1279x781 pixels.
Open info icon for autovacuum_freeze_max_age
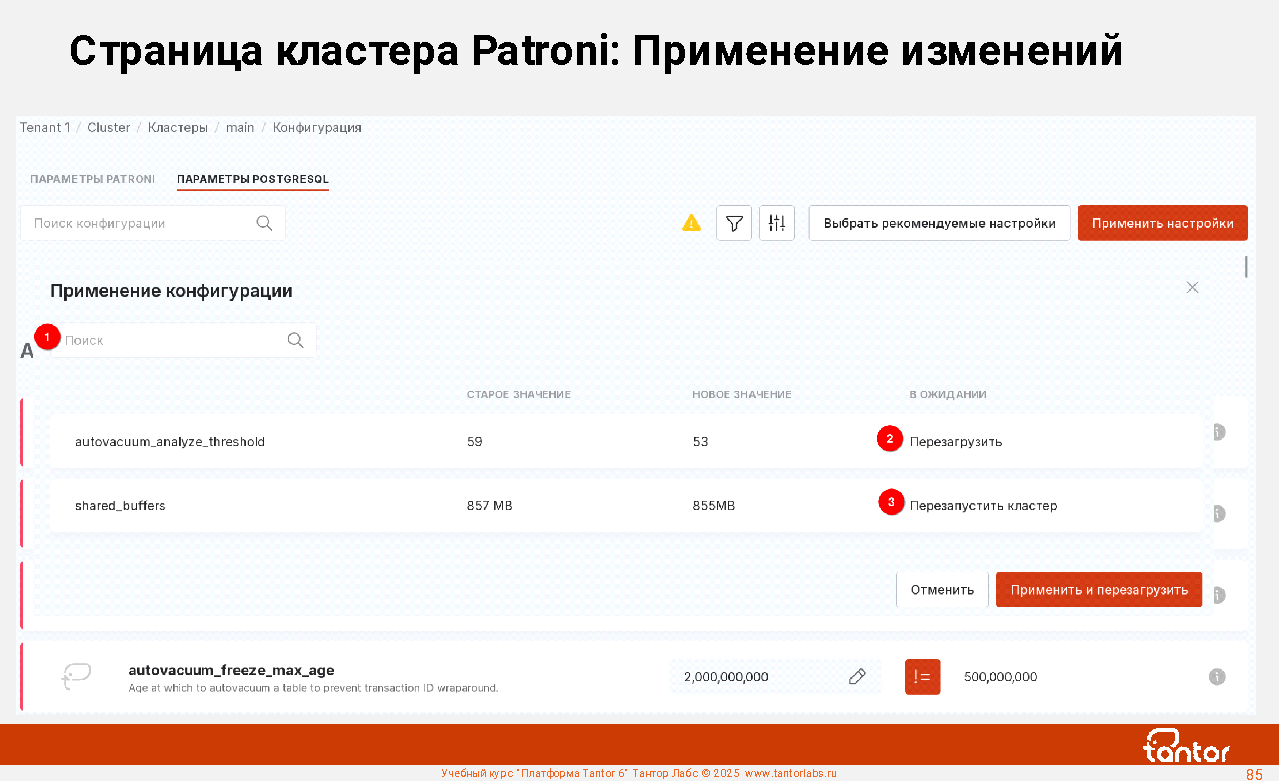1217,677
